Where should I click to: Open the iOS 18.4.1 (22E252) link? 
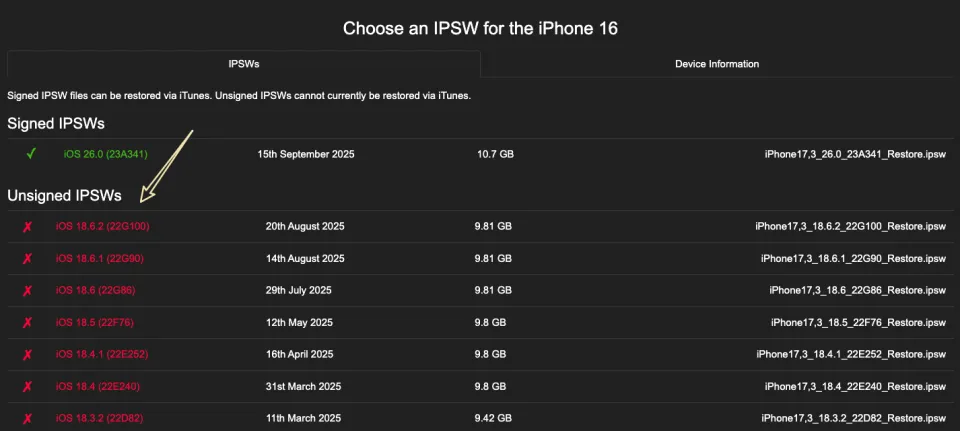(102, 354)
